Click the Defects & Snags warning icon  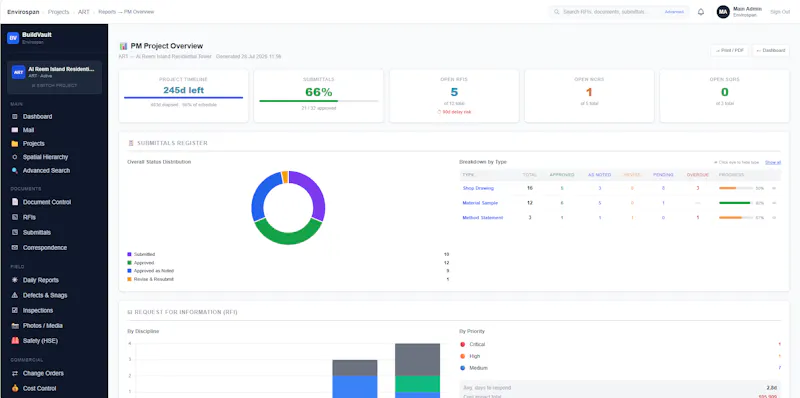[14, 295]
